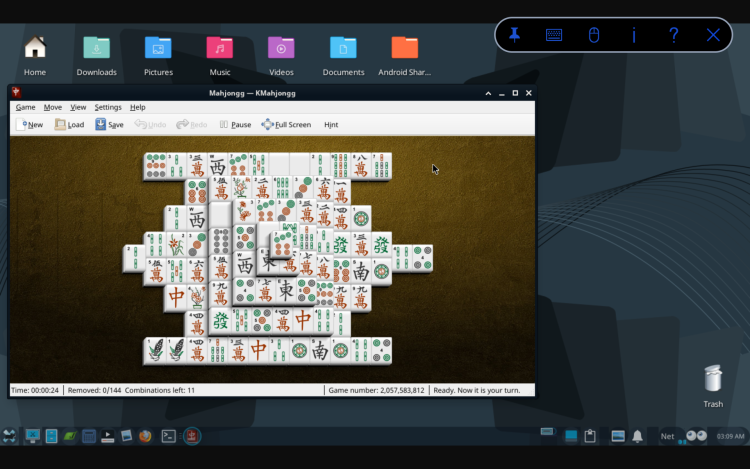Click the Game number status bar field
Screen dimensions: 750x469
[376, 390]
